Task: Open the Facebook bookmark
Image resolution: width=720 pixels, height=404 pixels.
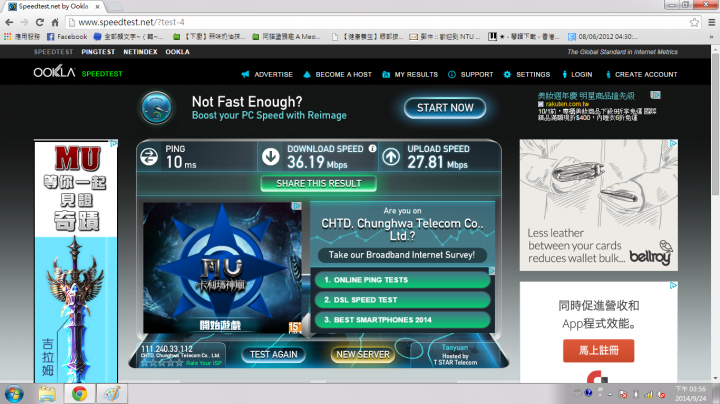Action: [67, 36]
